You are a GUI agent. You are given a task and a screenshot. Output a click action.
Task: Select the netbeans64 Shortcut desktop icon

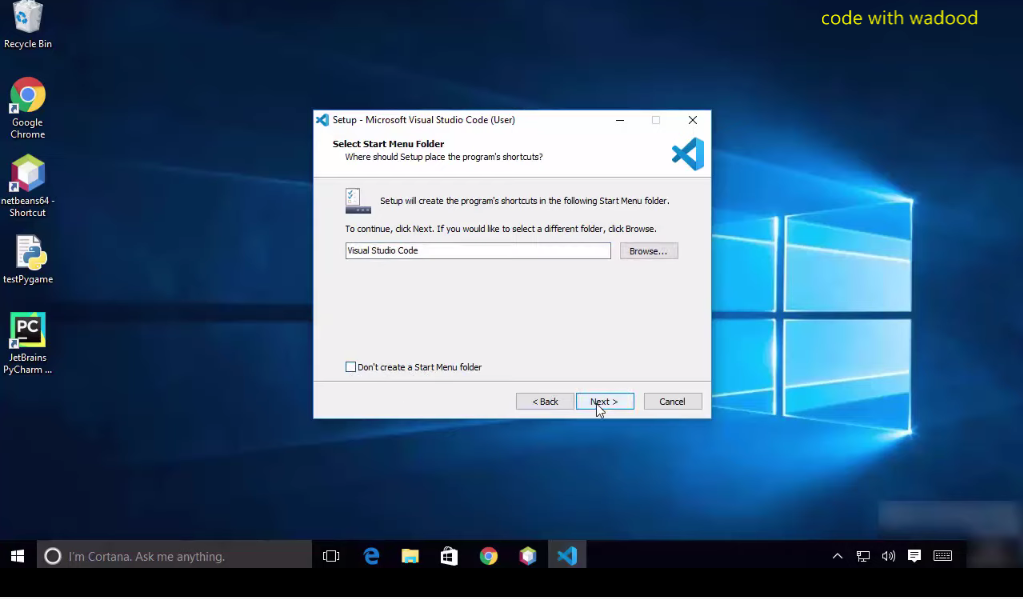pyautogui.click(x=27, y=186)
